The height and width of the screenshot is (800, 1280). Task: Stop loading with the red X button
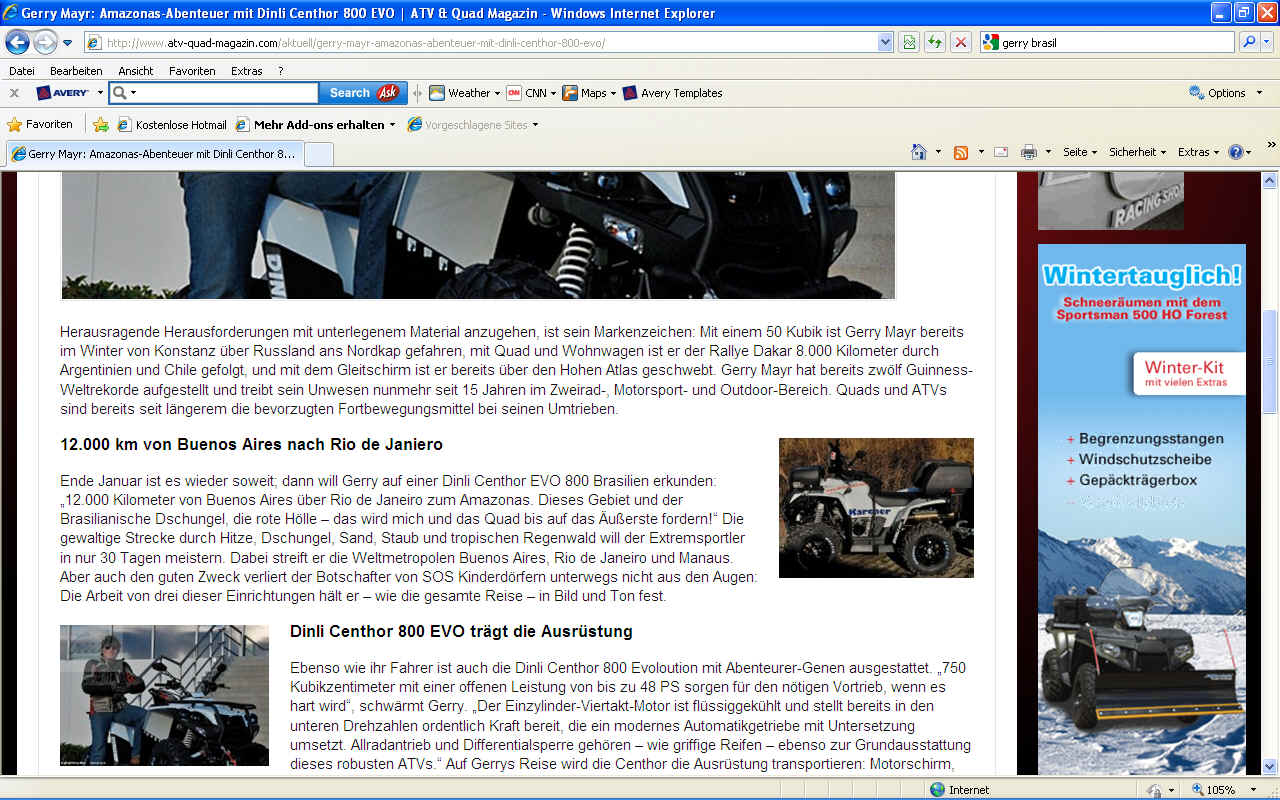(x=961, y=43)
